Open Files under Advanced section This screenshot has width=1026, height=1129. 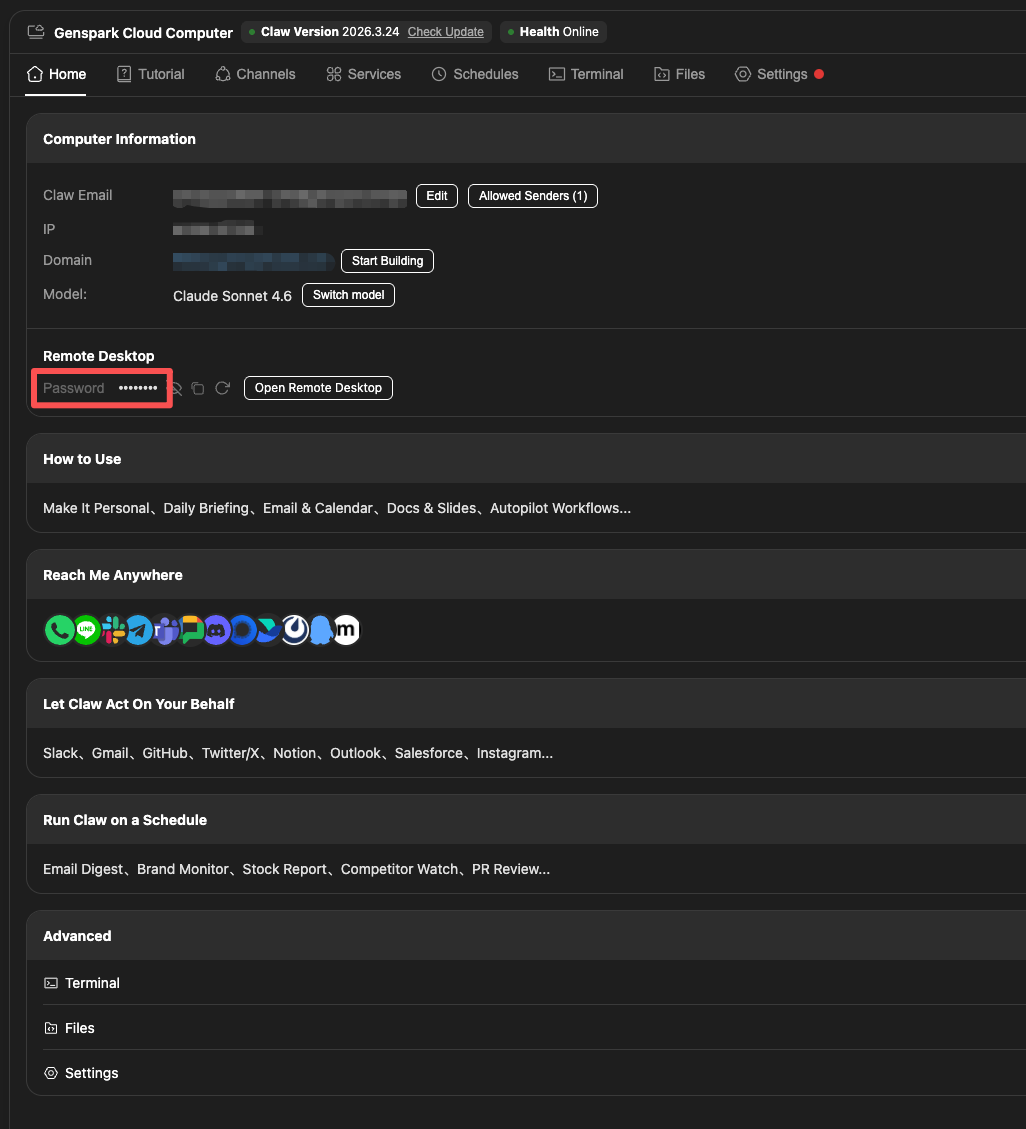(534, 1028)
